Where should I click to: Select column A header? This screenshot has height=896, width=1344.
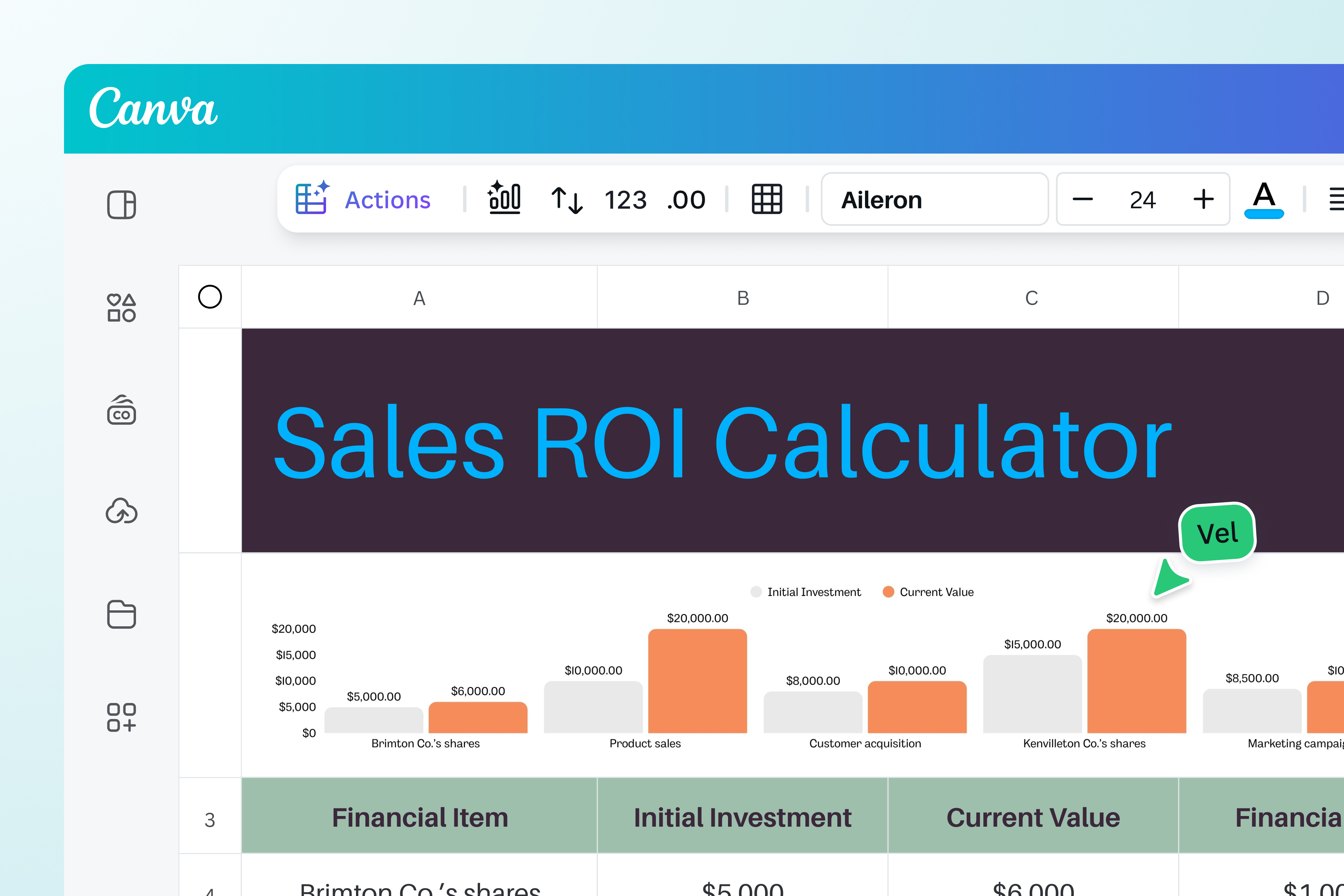click(419, 297)
